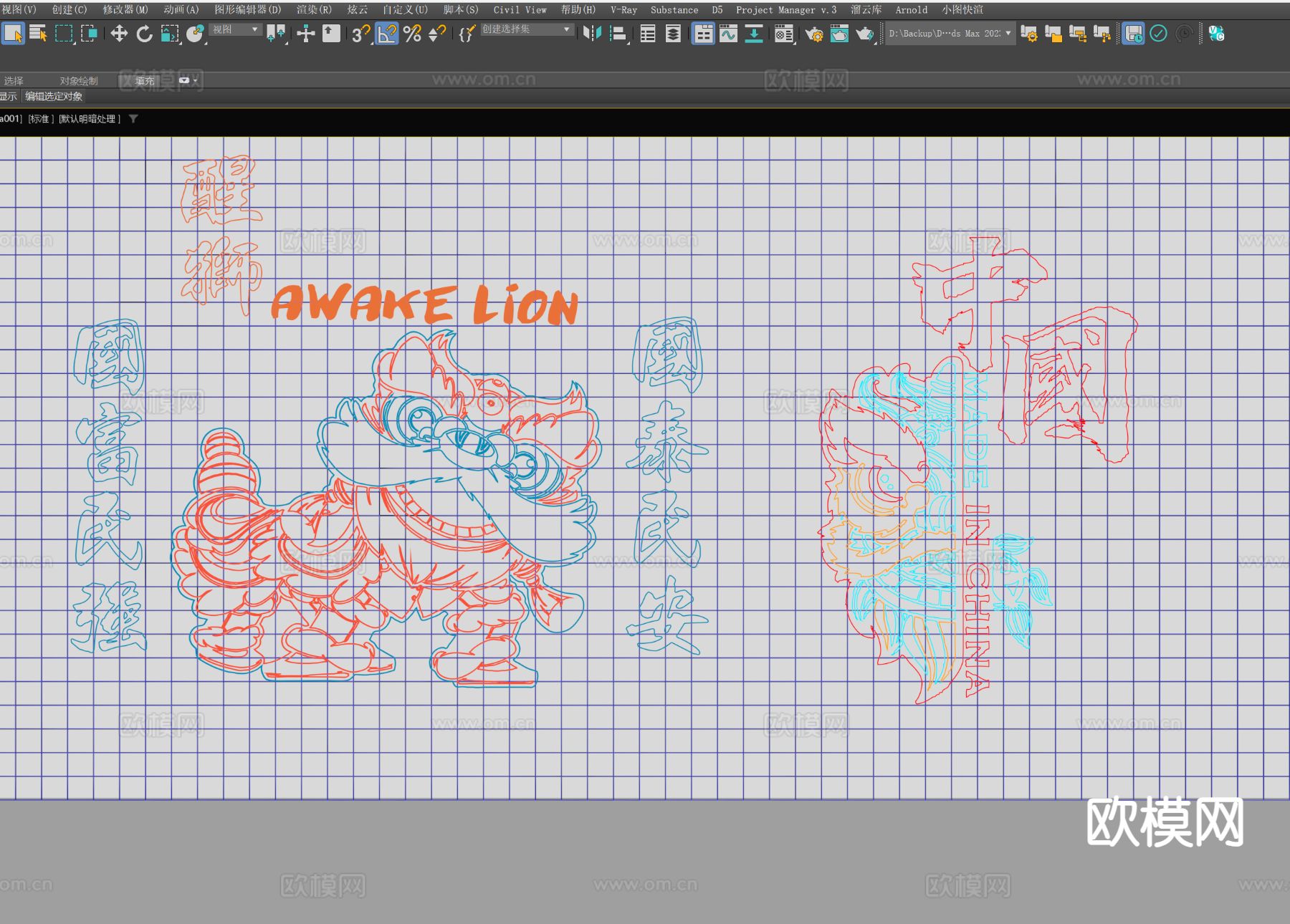
Task: Activate the Select and Move tool
Action: tap(119, 34)
